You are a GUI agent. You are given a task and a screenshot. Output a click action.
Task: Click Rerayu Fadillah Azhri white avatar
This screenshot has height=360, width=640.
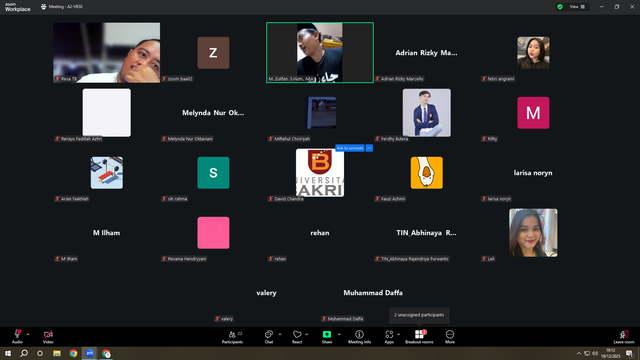107,113
